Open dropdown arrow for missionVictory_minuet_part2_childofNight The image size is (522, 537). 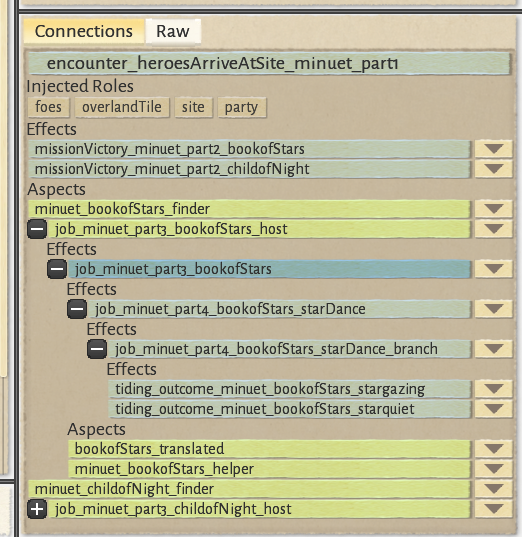tap(494, 169)
